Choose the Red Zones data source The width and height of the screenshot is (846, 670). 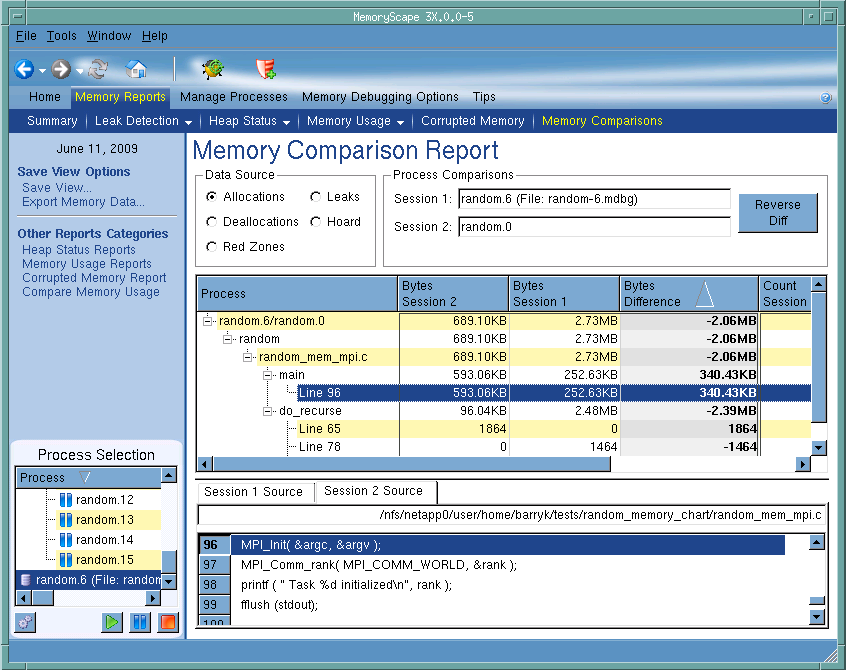pos(211,247)
